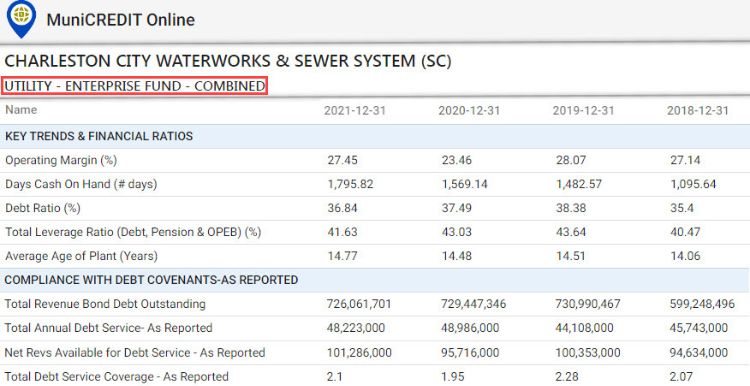Image resolution: width=750 pixels, height=386 pixels.
Task: Click Average Age of Plant row label
Action: 81,256
